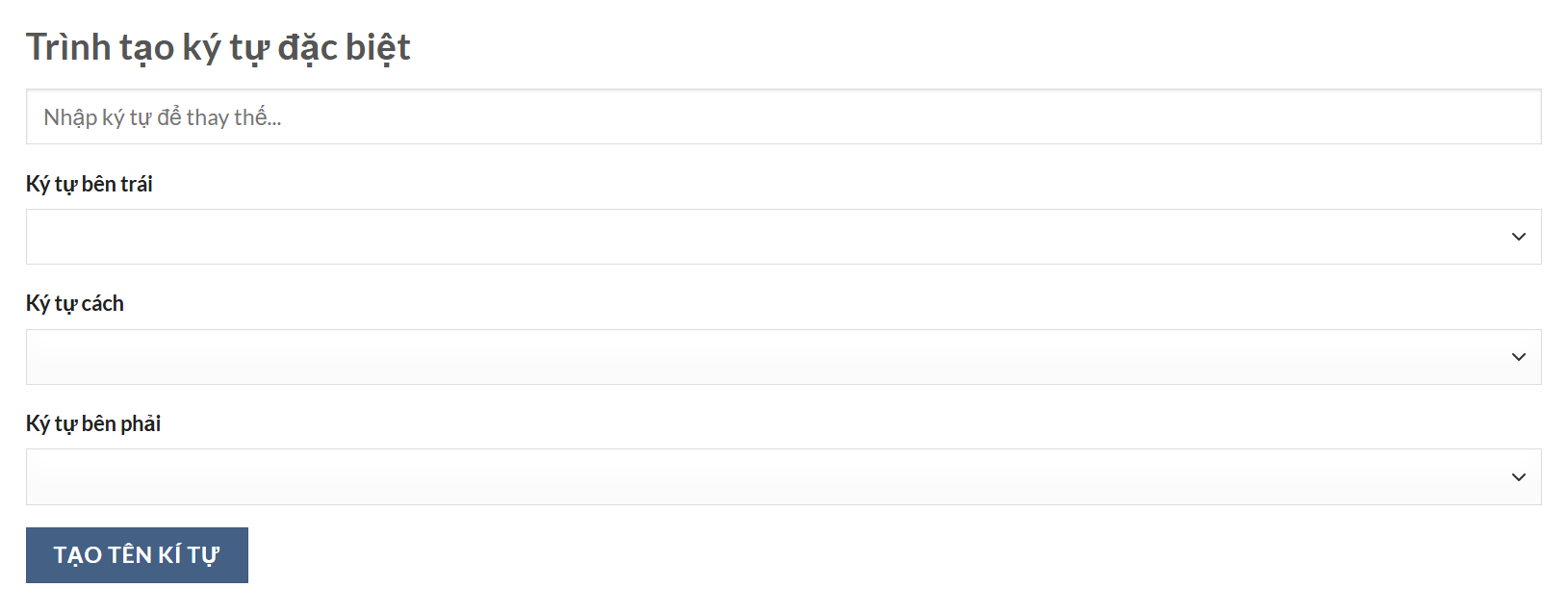Select the combo box under "Ký tự bên trái"
This screenshot has height=613, width=1568.
783,237
